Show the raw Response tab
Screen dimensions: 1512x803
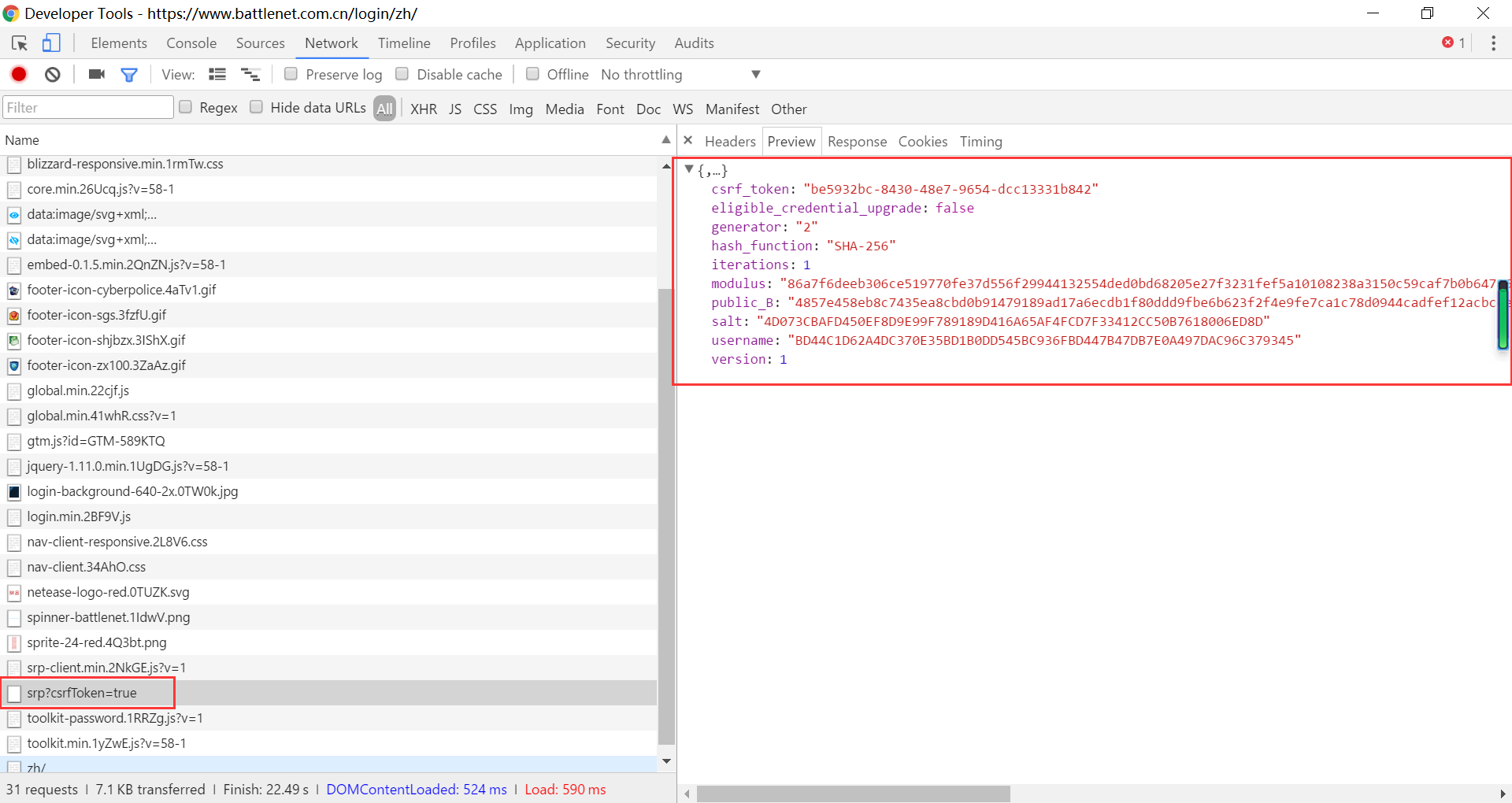pos(857,142)
